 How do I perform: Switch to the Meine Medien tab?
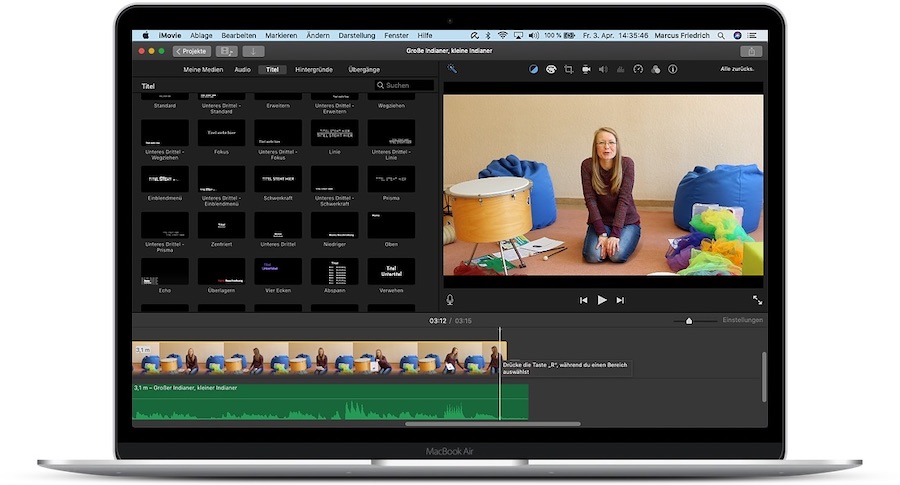[203, 69]
